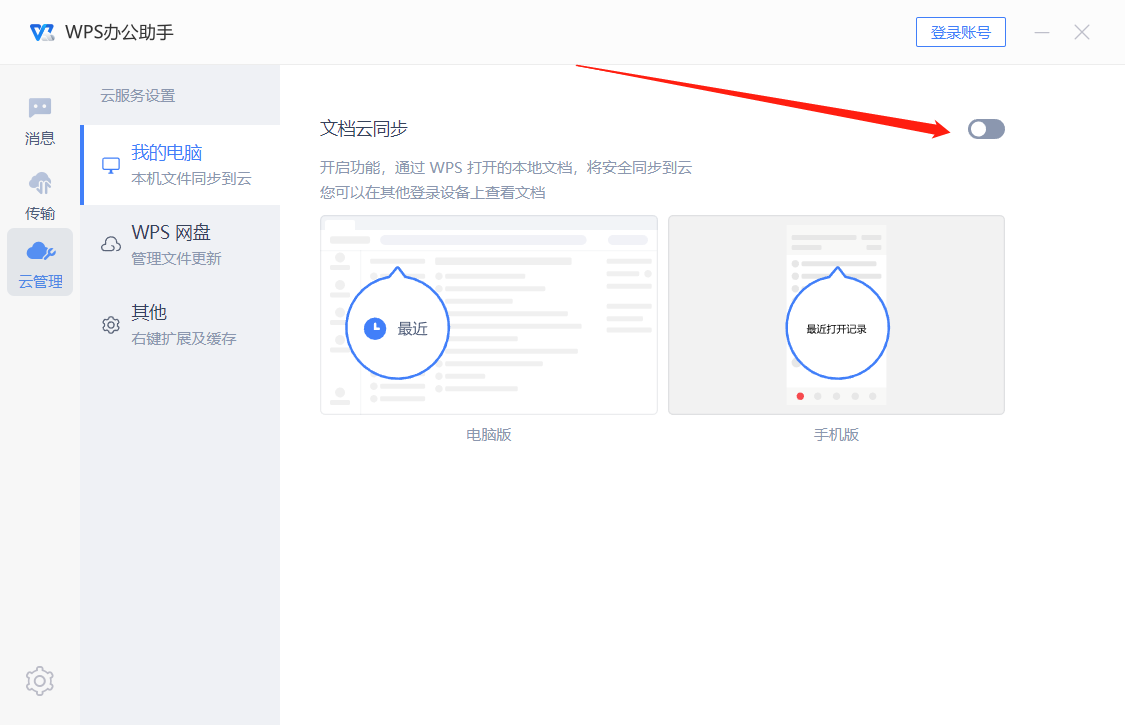This screenshot has height=725, width=1125.
Task: Switch to WPS 网盘 tab
Action: 182,245
